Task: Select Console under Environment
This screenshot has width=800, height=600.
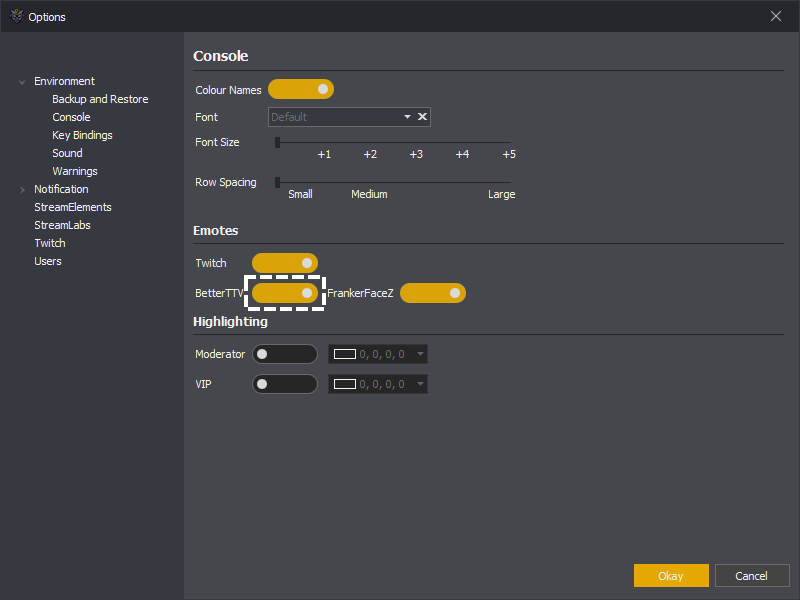Action: click(x=71, y=117)
